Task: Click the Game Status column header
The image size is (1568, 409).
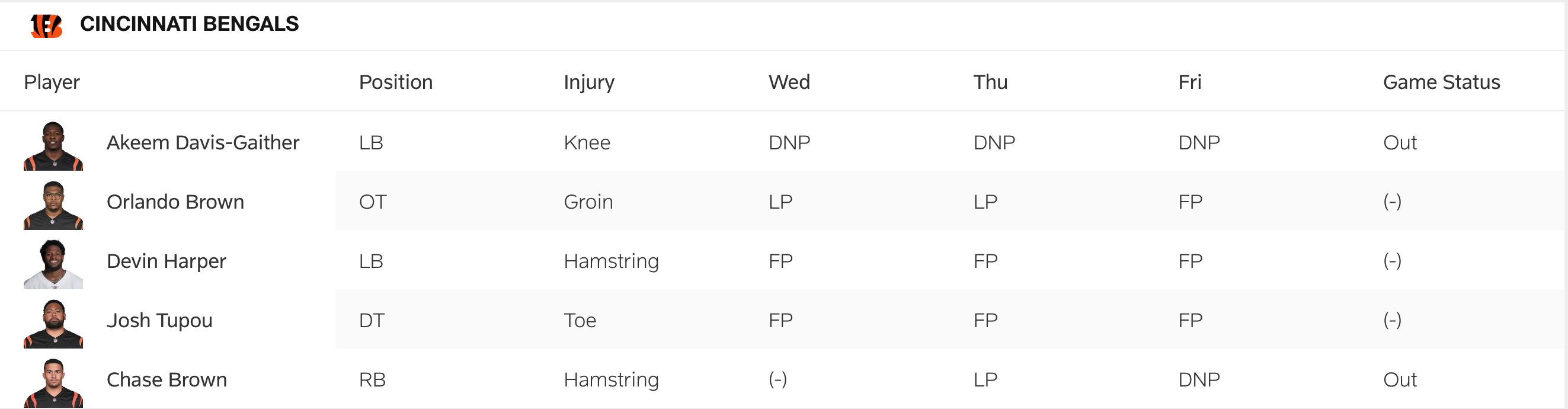Action: [x=1441, y=82]
